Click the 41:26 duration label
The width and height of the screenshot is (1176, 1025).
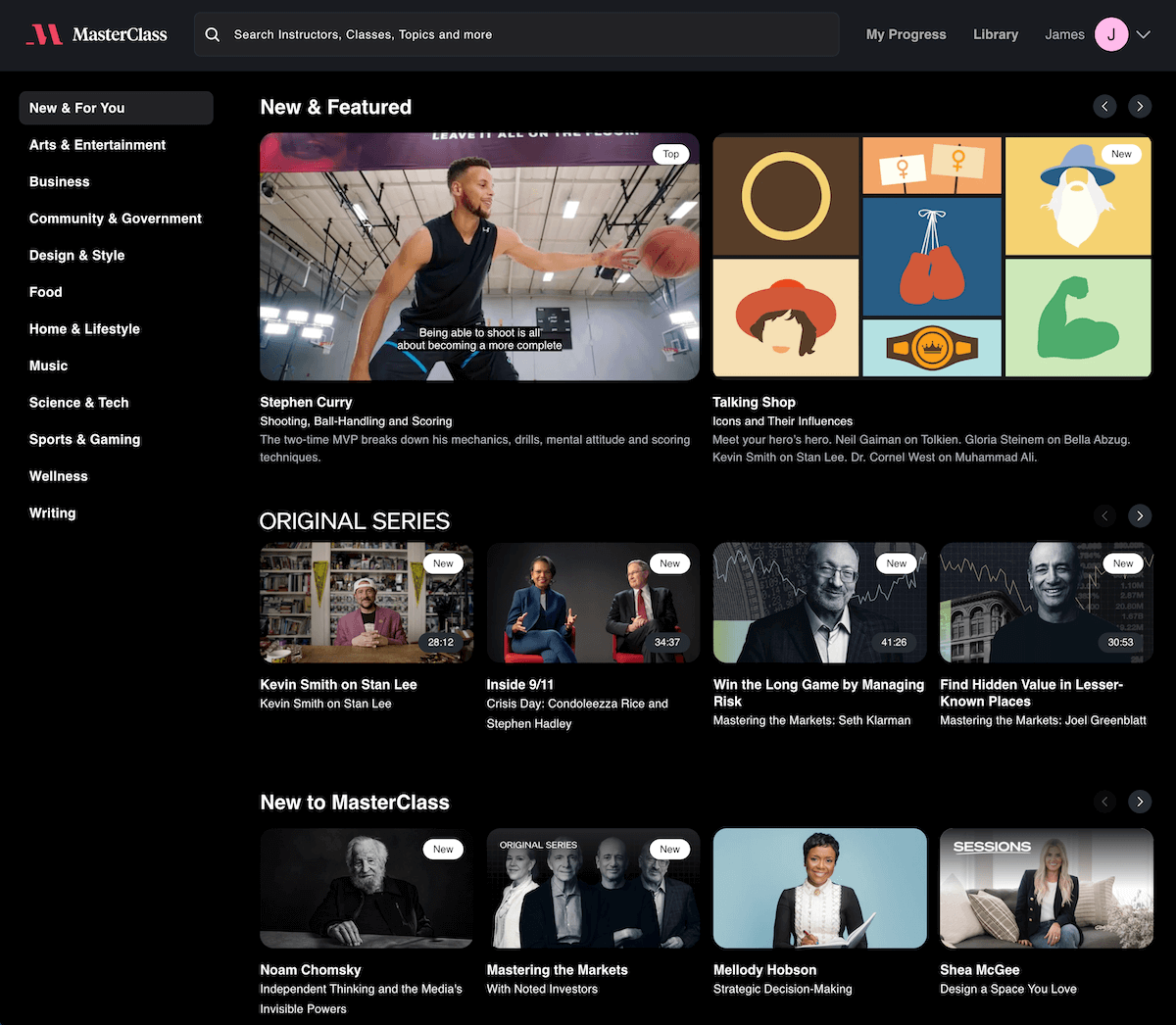point(894,643)
